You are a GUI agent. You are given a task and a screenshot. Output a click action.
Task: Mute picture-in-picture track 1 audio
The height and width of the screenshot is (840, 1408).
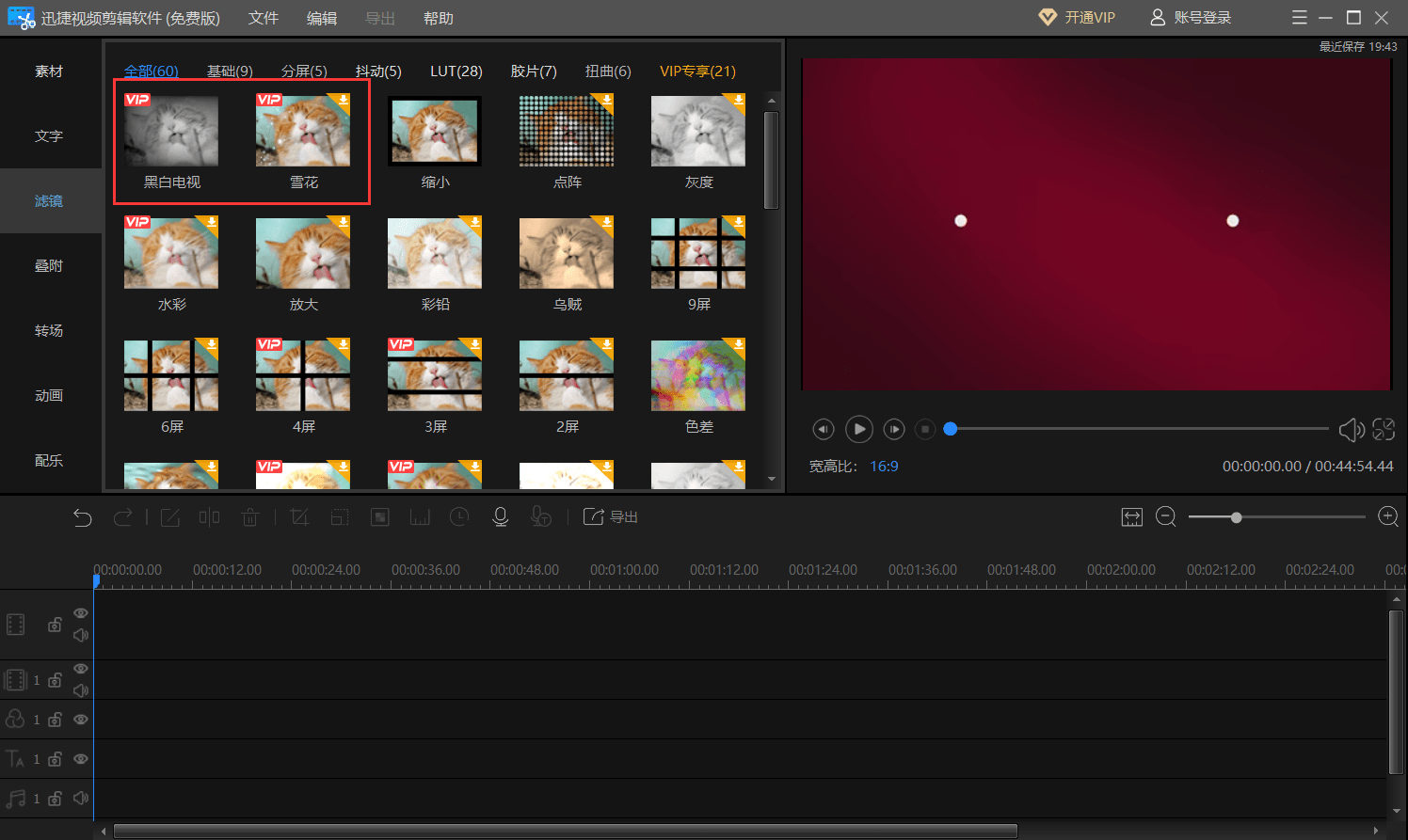pos(81,690)
